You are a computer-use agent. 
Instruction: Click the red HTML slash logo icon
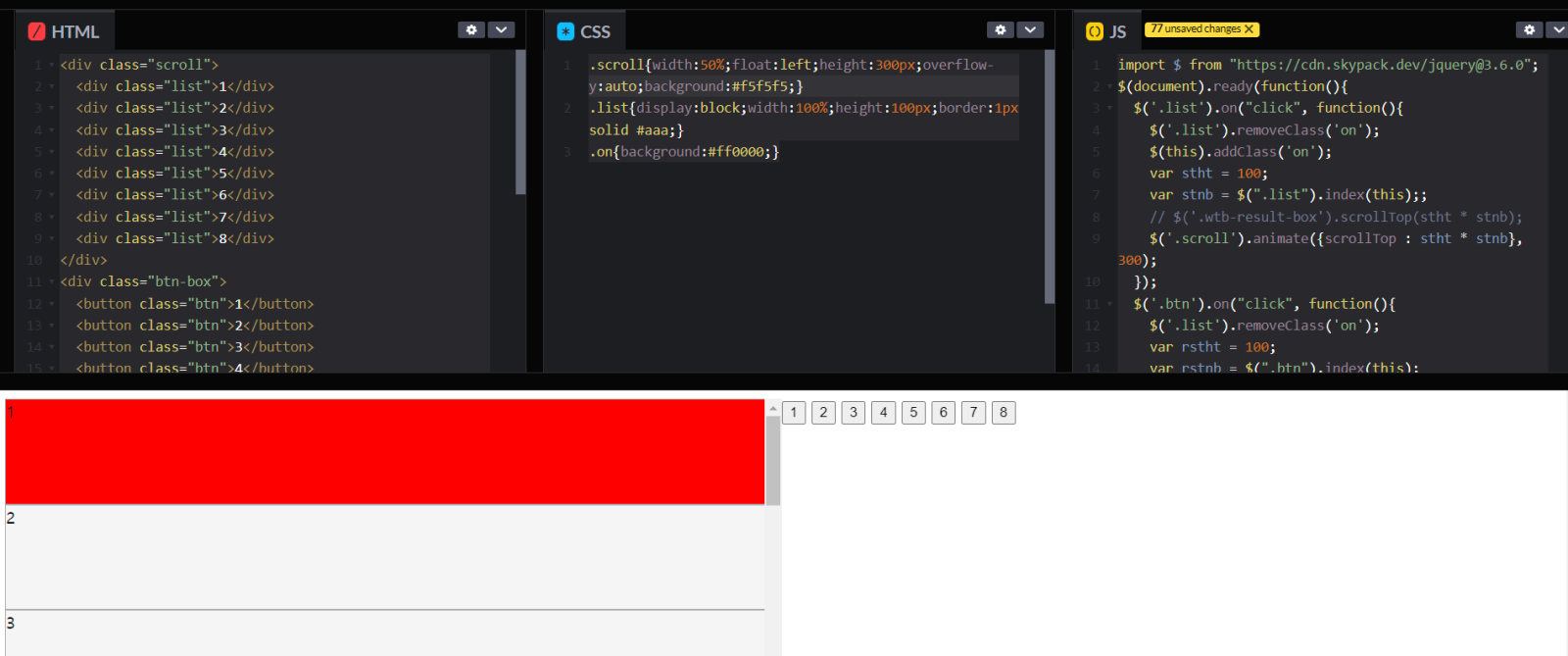click(x=36, y=31)
